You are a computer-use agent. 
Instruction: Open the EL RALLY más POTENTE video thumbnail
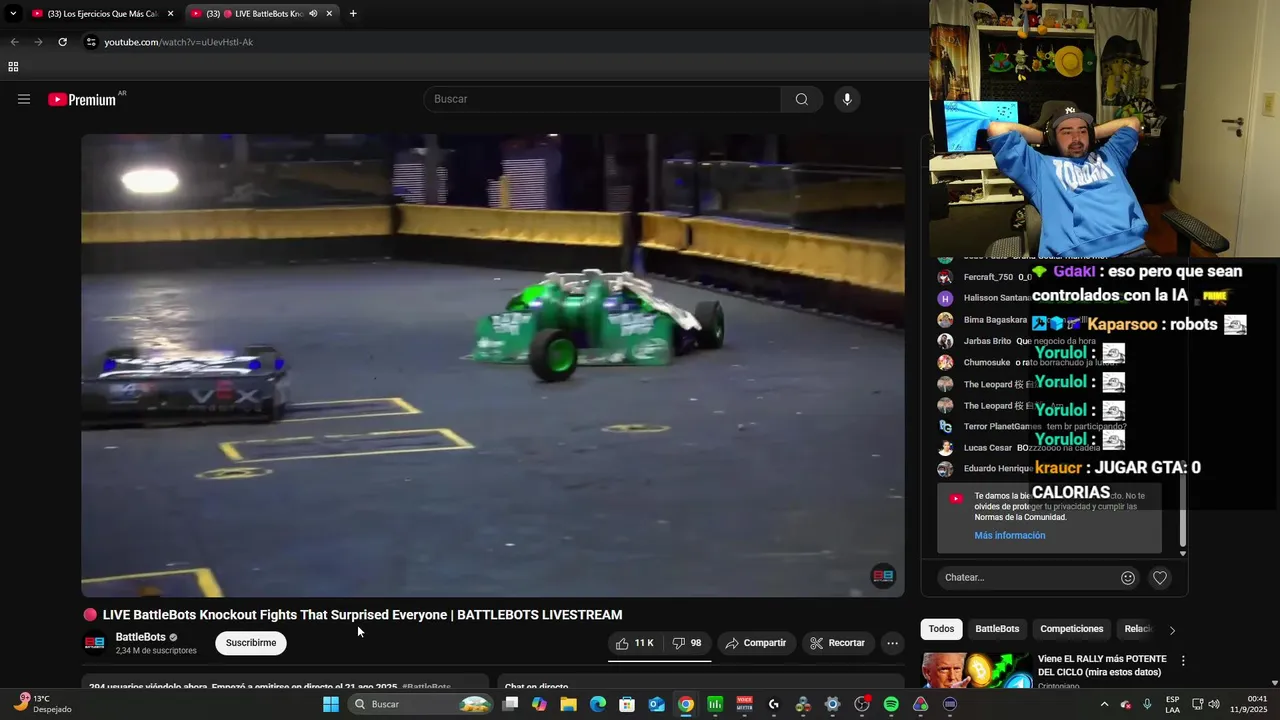pyautogui.click(x=976, y=671)
